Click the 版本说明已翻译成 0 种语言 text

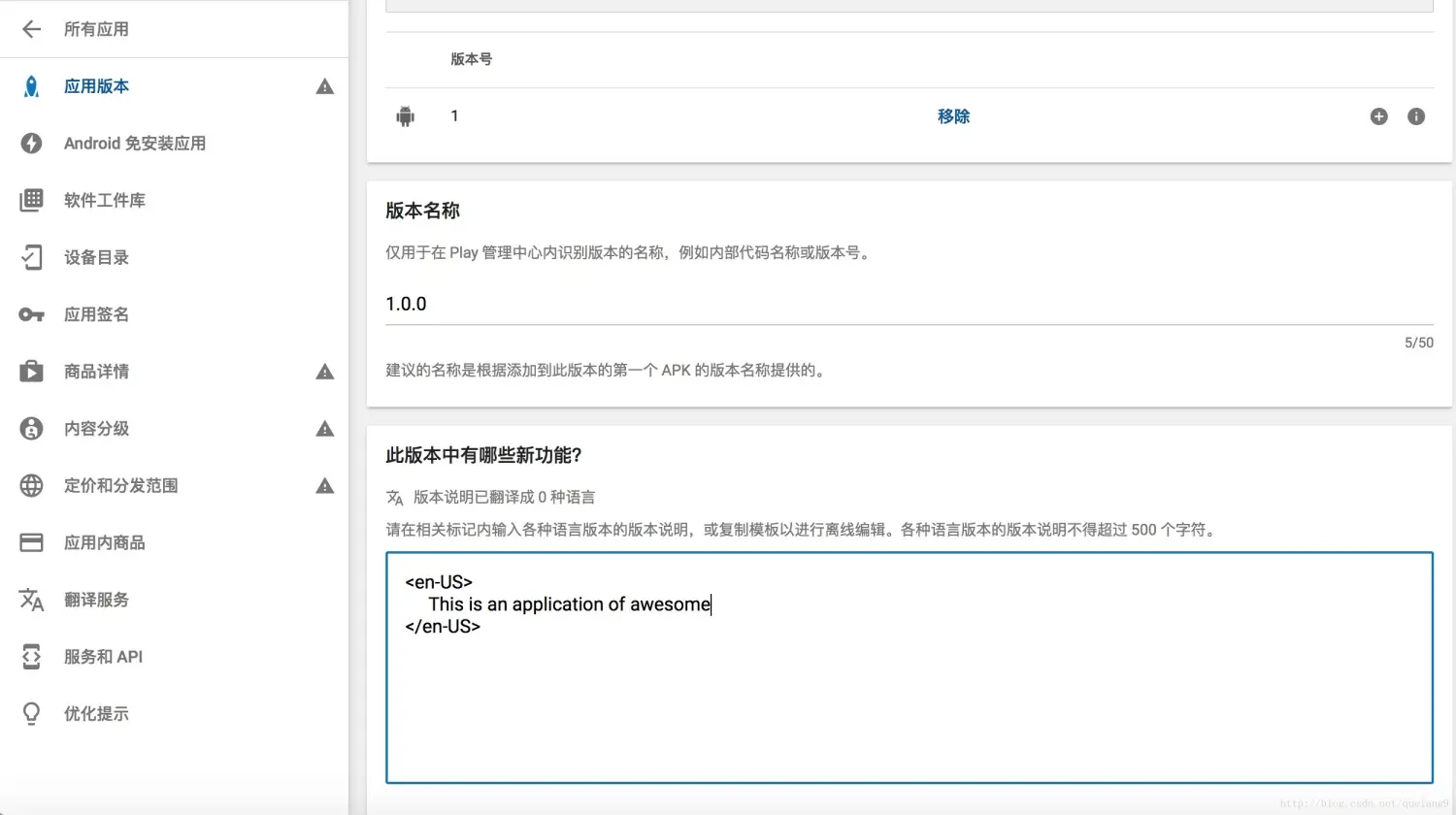point(504,498)
